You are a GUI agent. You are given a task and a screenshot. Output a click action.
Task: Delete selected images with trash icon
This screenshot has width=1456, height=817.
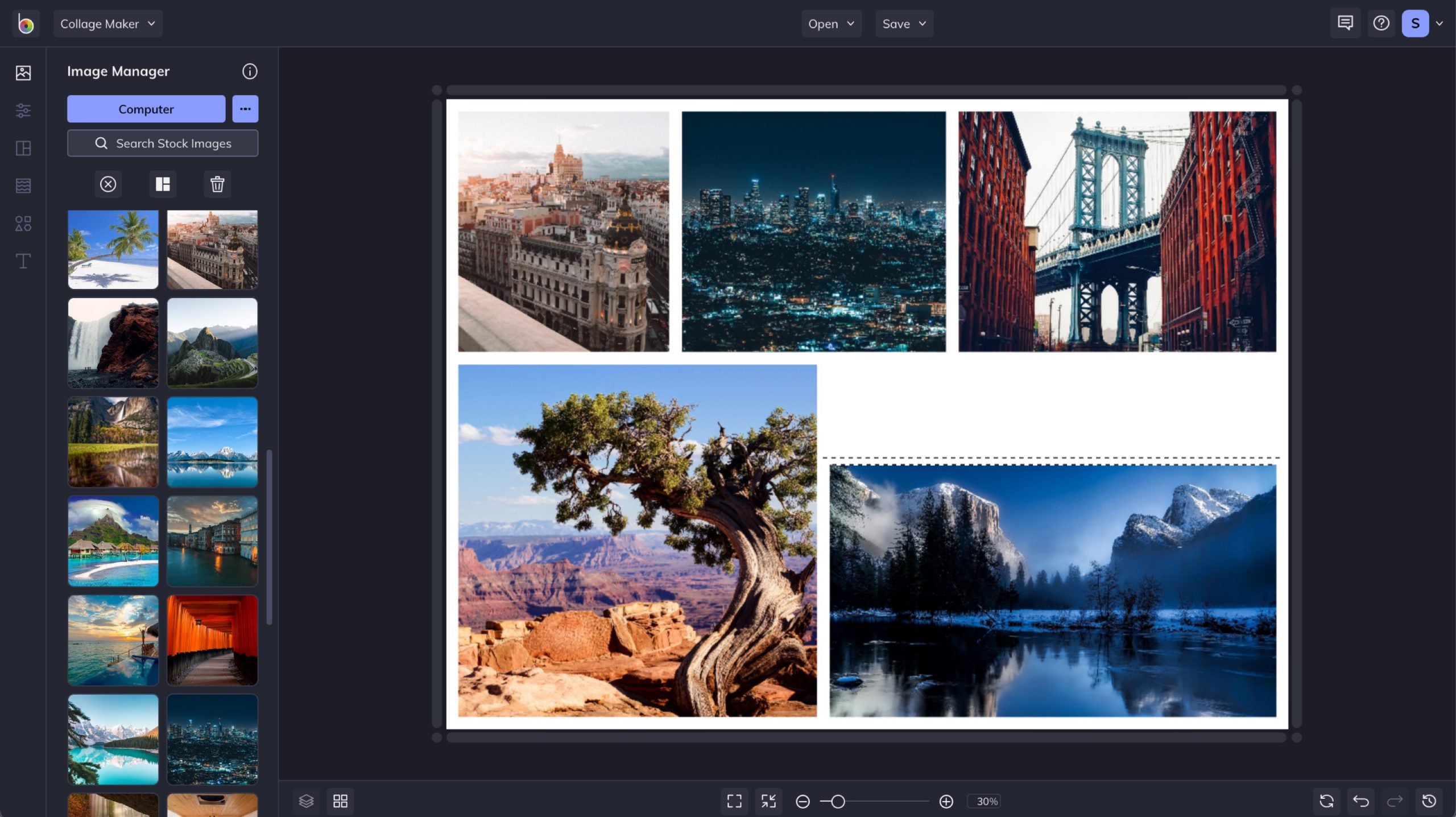tap(217, 184)
